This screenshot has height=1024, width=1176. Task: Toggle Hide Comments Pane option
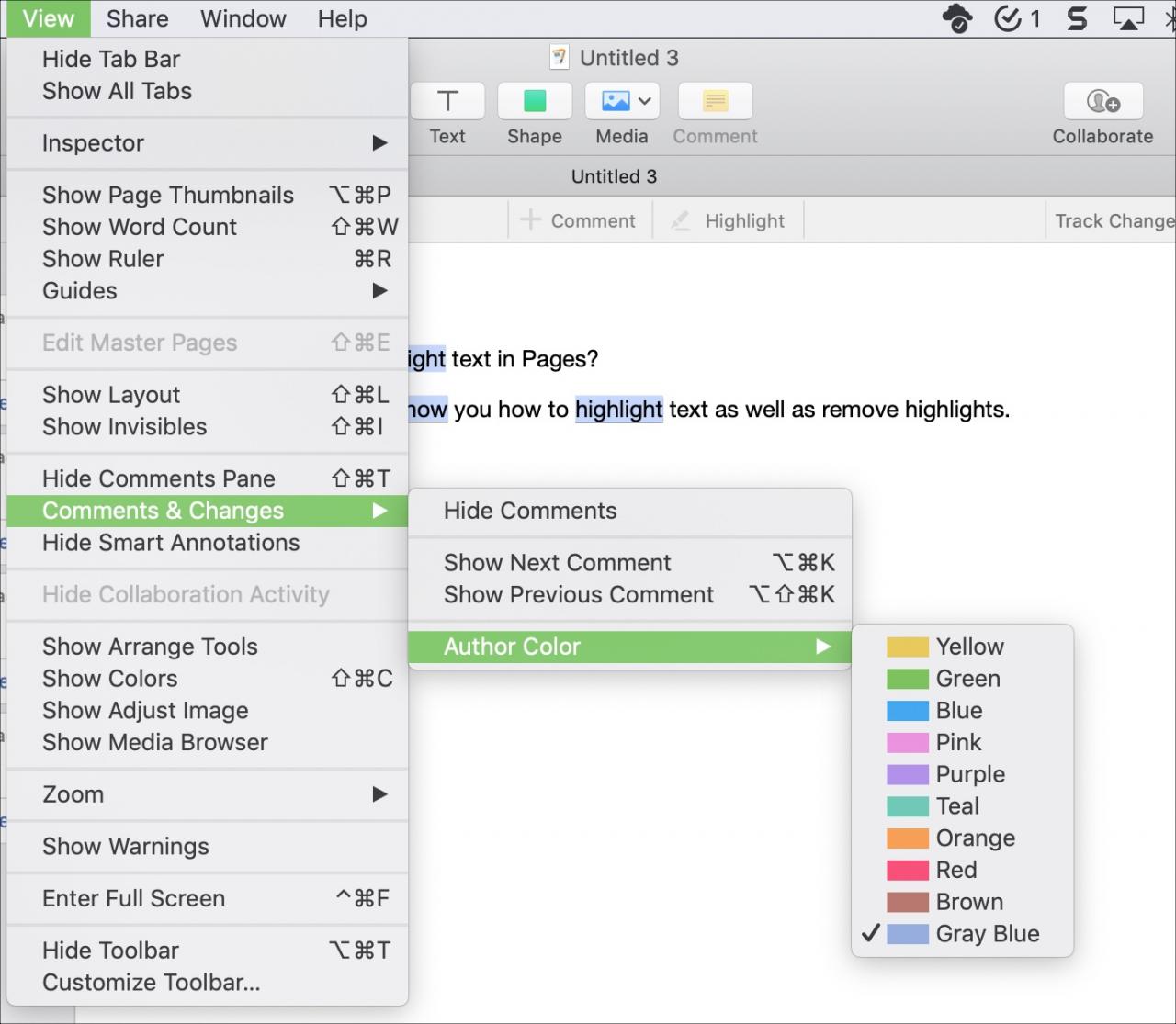pyautogui.click(x=158, y=478)
